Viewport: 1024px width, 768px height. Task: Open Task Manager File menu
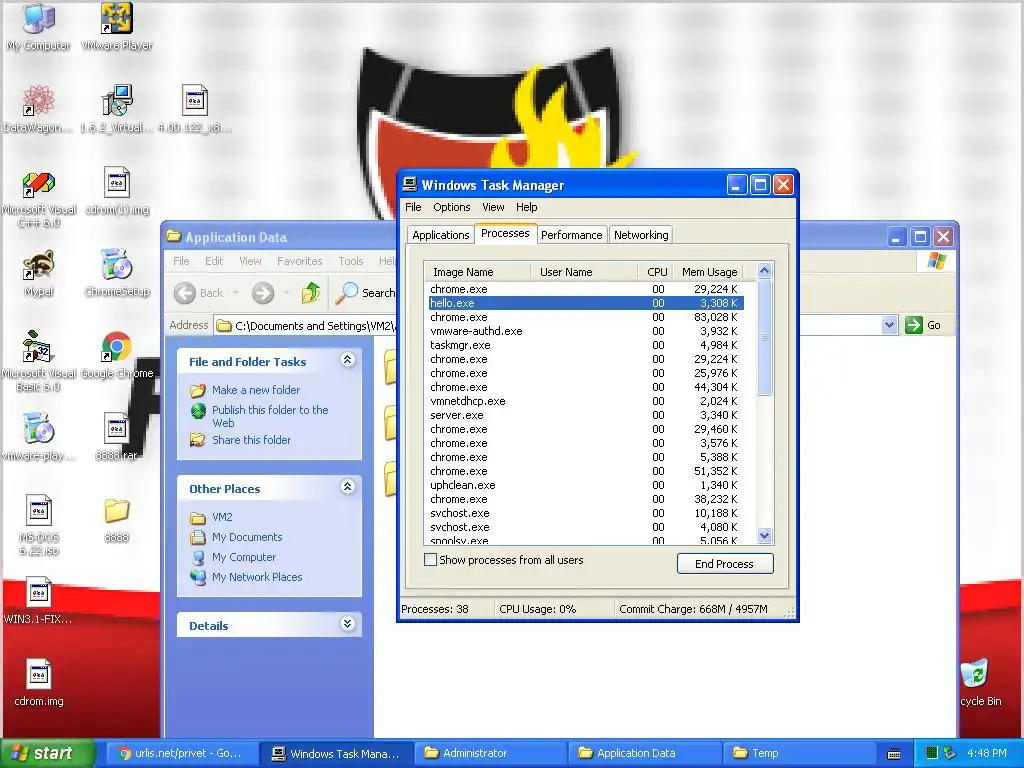tap(413, 207)
